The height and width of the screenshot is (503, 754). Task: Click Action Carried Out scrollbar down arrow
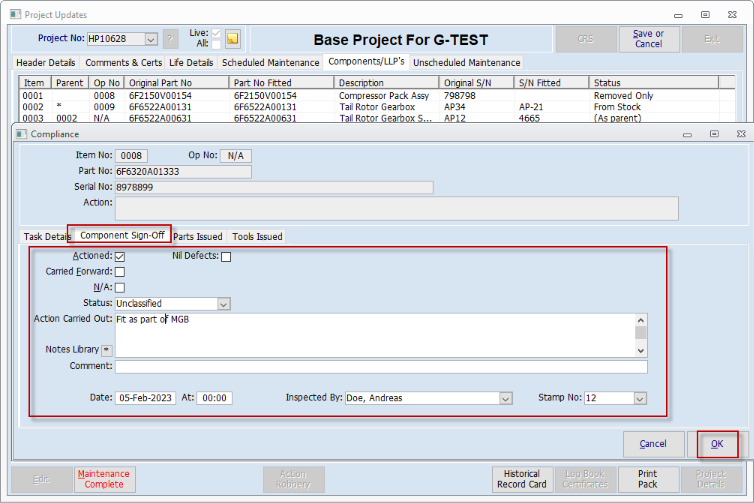(x=641, y=351)
